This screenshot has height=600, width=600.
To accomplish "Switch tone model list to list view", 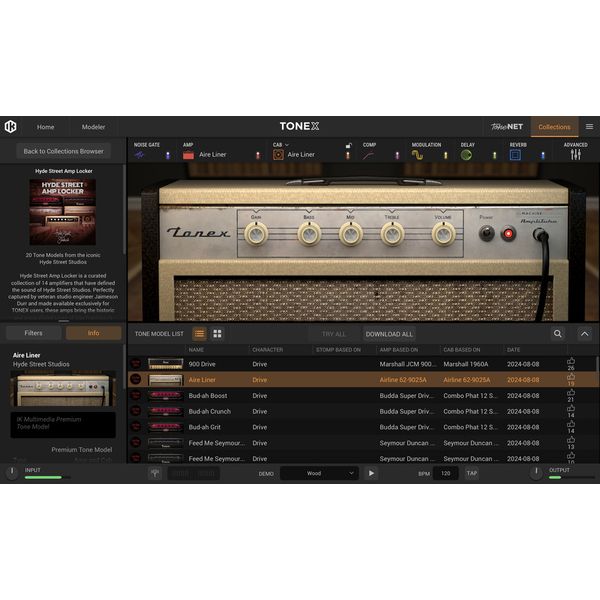I will click(x=199, y=334).
